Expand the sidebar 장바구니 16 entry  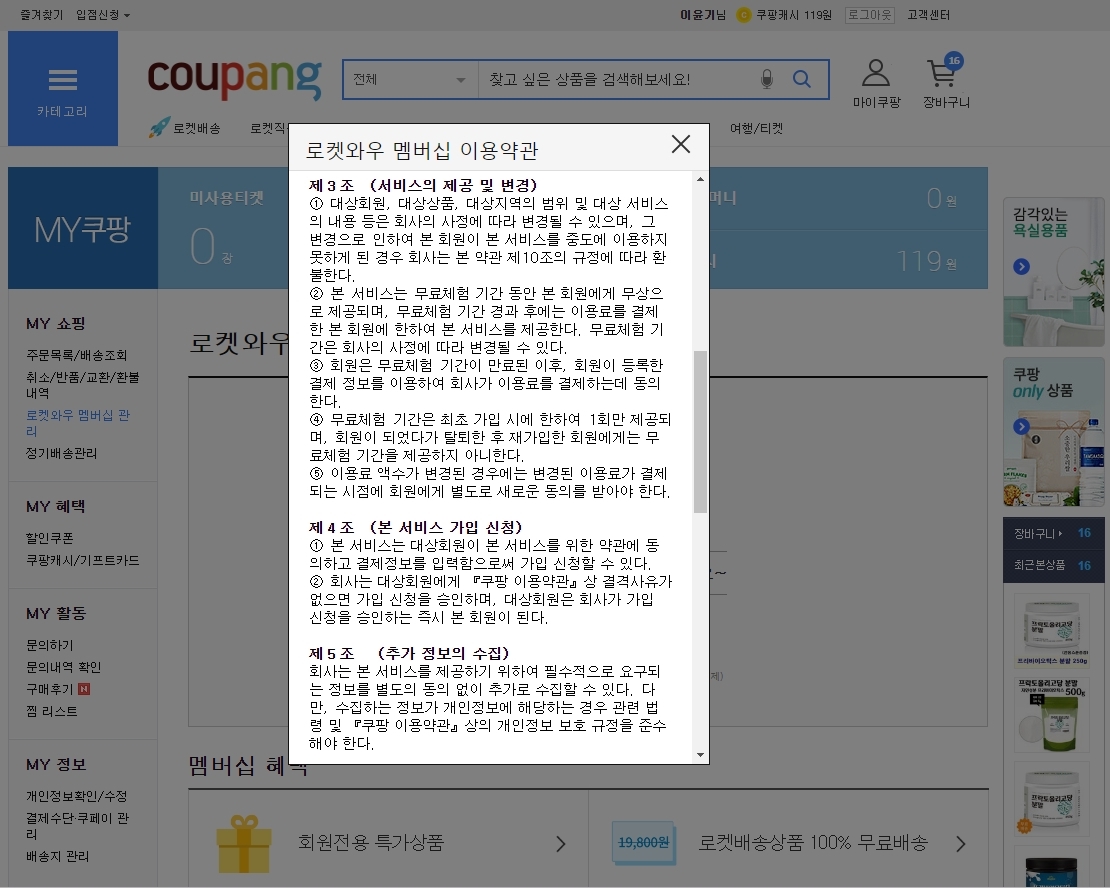tap(1053, 533)
